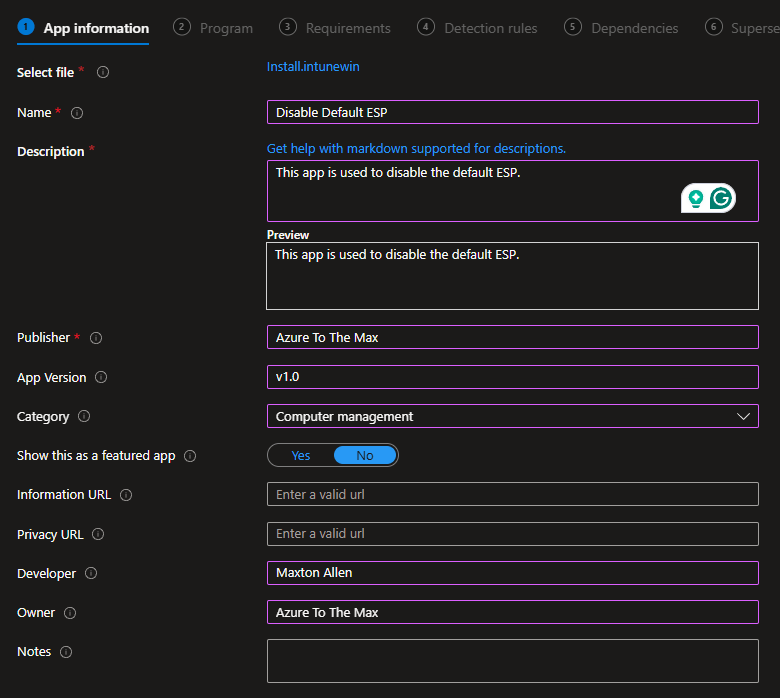Click the info icon next to Category
780x698 pixels.
click(x=84, y=417)
